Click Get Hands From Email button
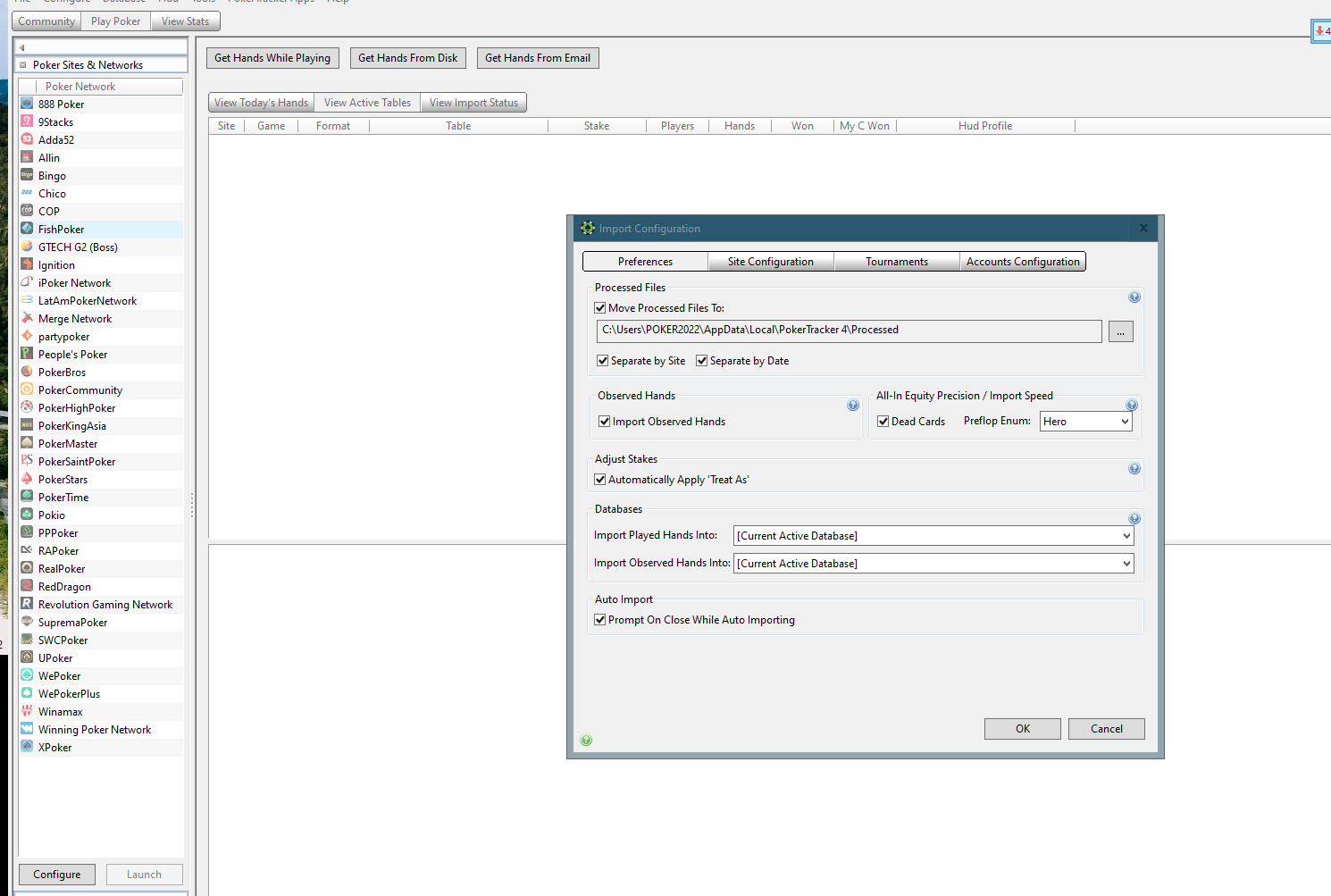Image resolution: width=1331 pixels, height=896 pixels. click(538, 58)
